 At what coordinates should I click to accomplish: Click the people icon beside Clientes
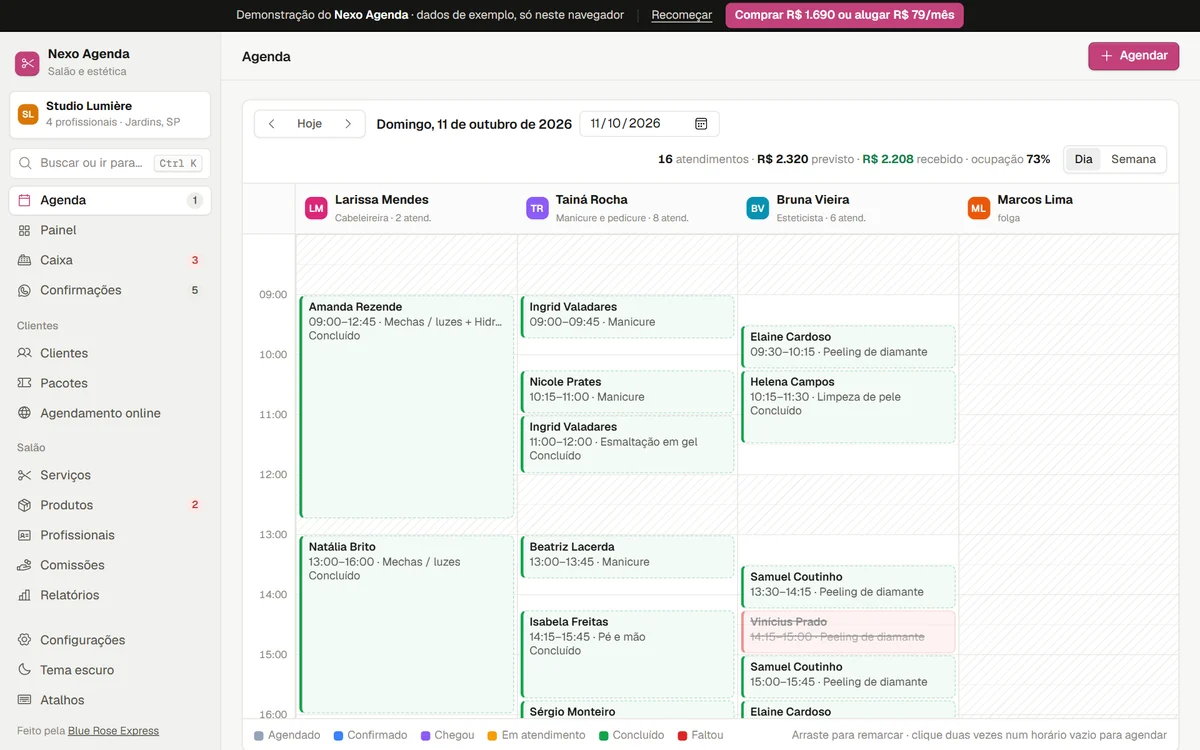25,353
